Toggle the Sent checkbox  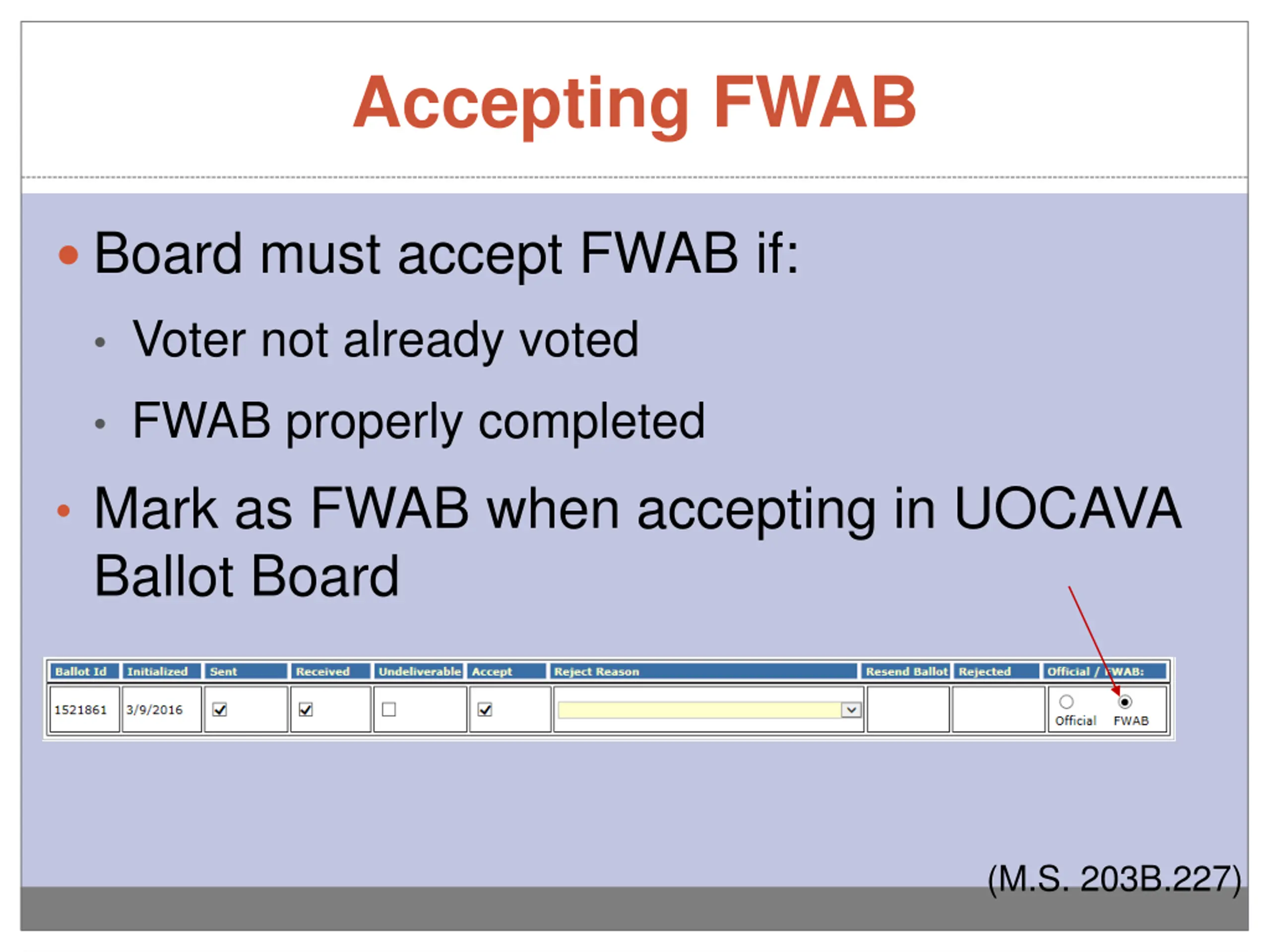219,710
